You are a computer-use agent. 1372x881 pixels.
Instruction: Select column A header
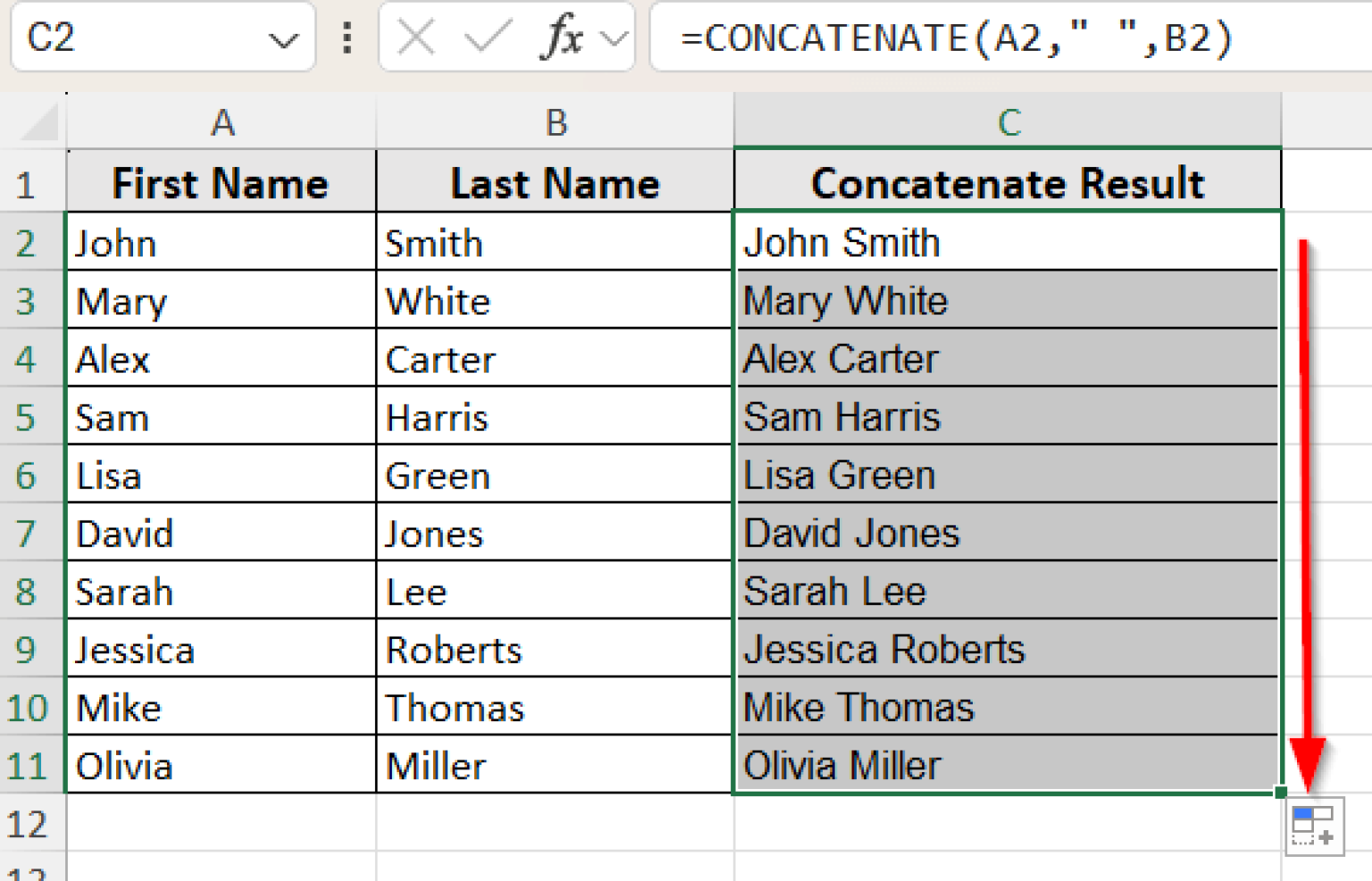[x=222, y=122]
